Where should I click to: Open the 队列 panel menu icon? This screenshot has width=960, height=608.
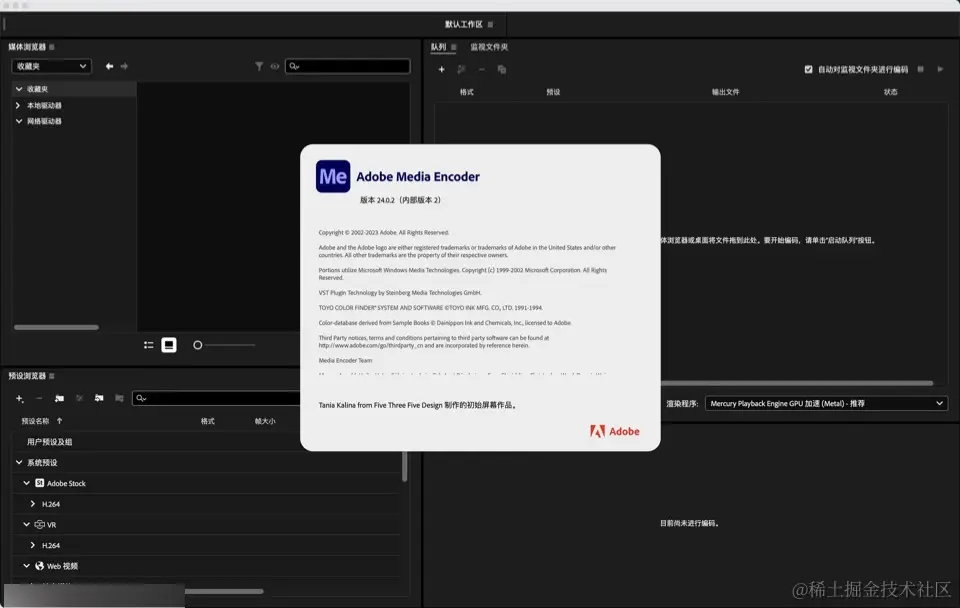coord(454,47)
